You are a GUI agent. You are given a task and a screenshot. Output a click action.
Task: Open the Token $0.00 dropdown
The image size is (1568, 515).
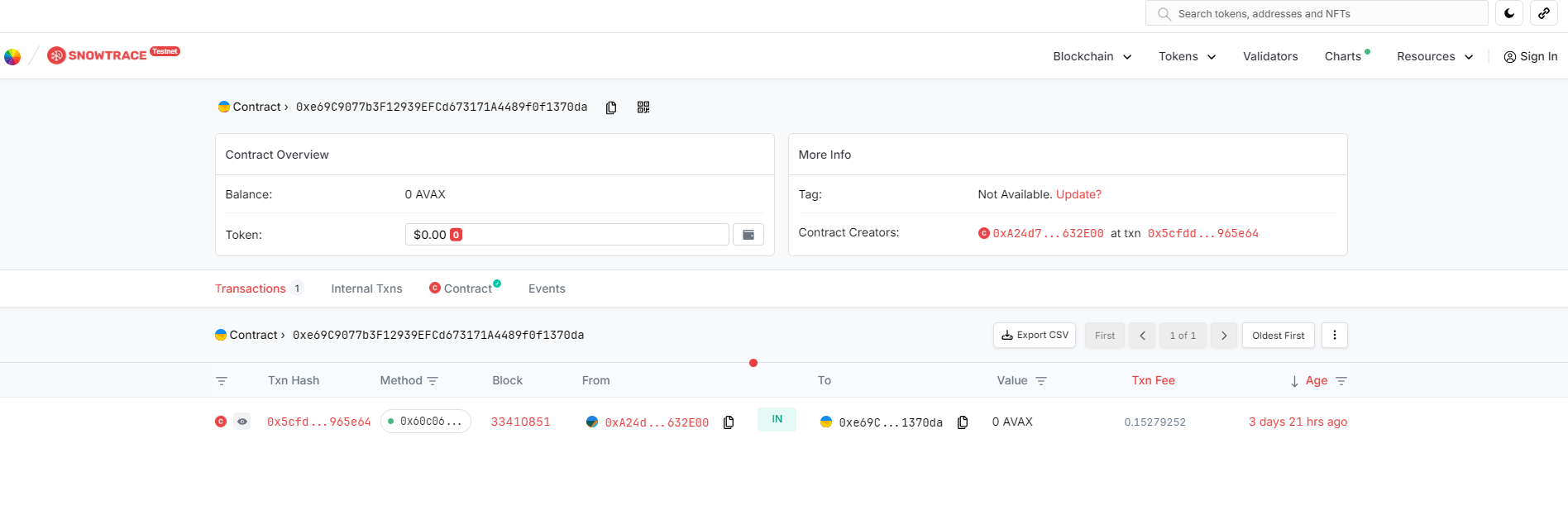click(x=567, y=235)
